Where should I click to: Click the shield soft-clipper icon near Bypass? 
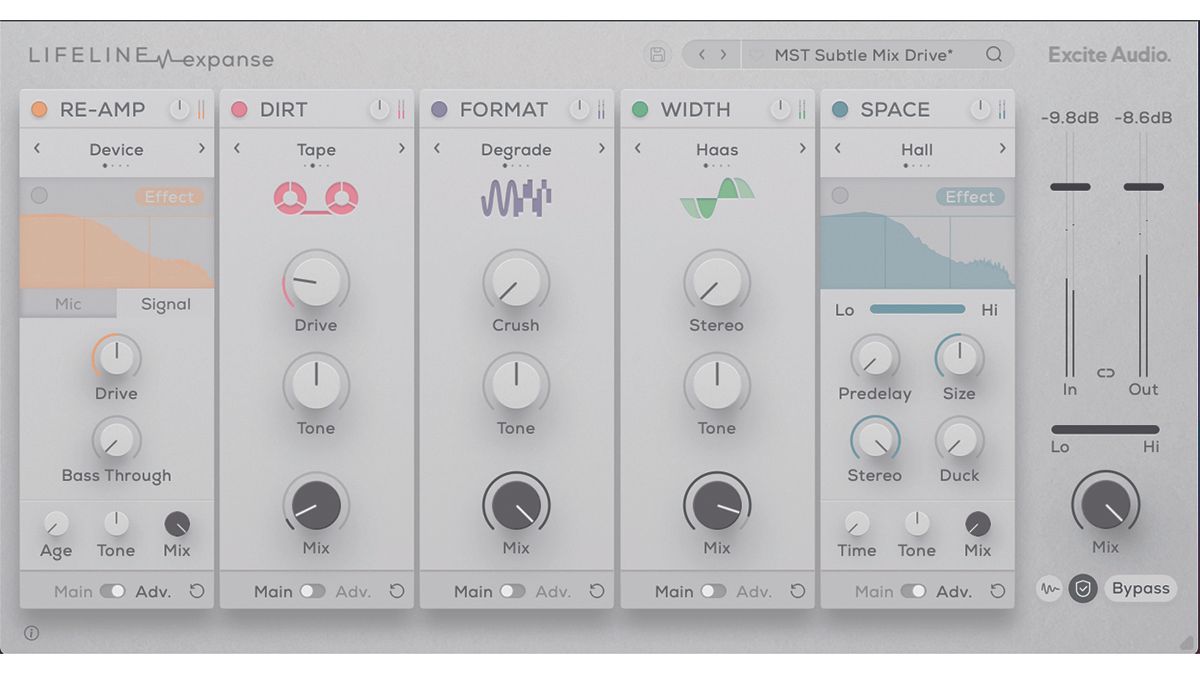tap(1082, 590)
